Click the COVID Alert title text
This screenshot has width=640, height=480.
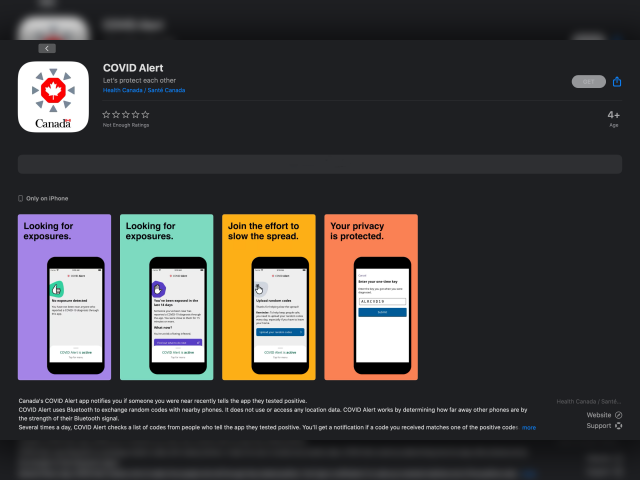pos(133,68)
